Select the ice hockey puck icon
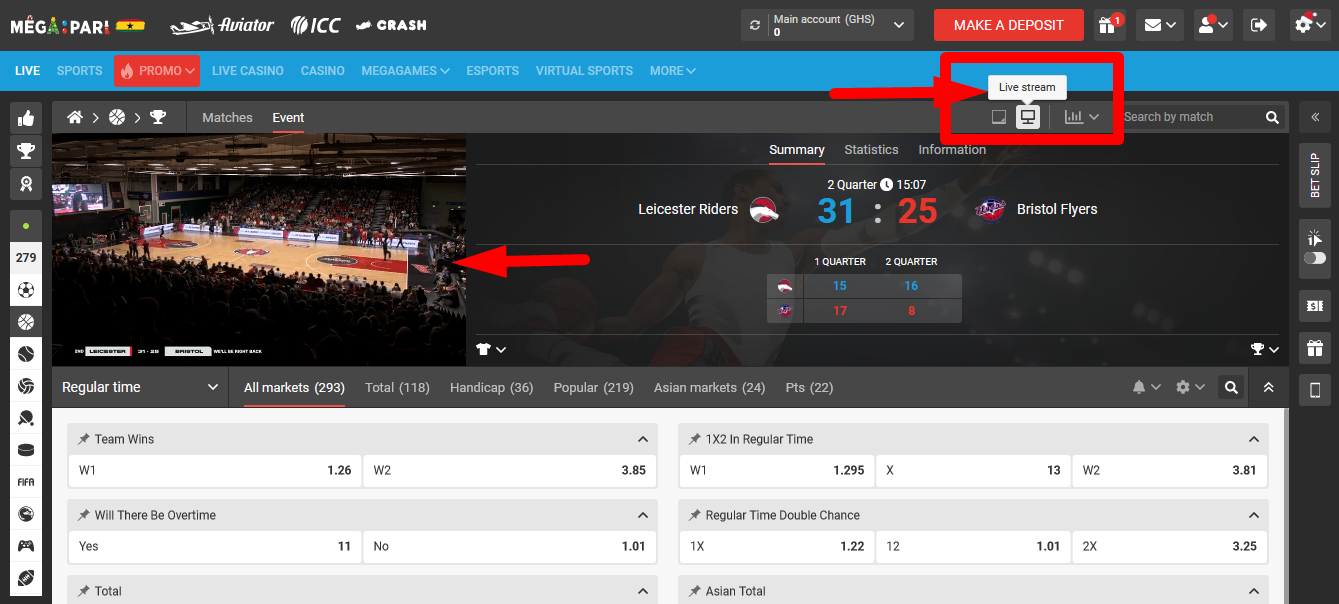The height and width of the screenshot is (604, 1339). point(26,450)
